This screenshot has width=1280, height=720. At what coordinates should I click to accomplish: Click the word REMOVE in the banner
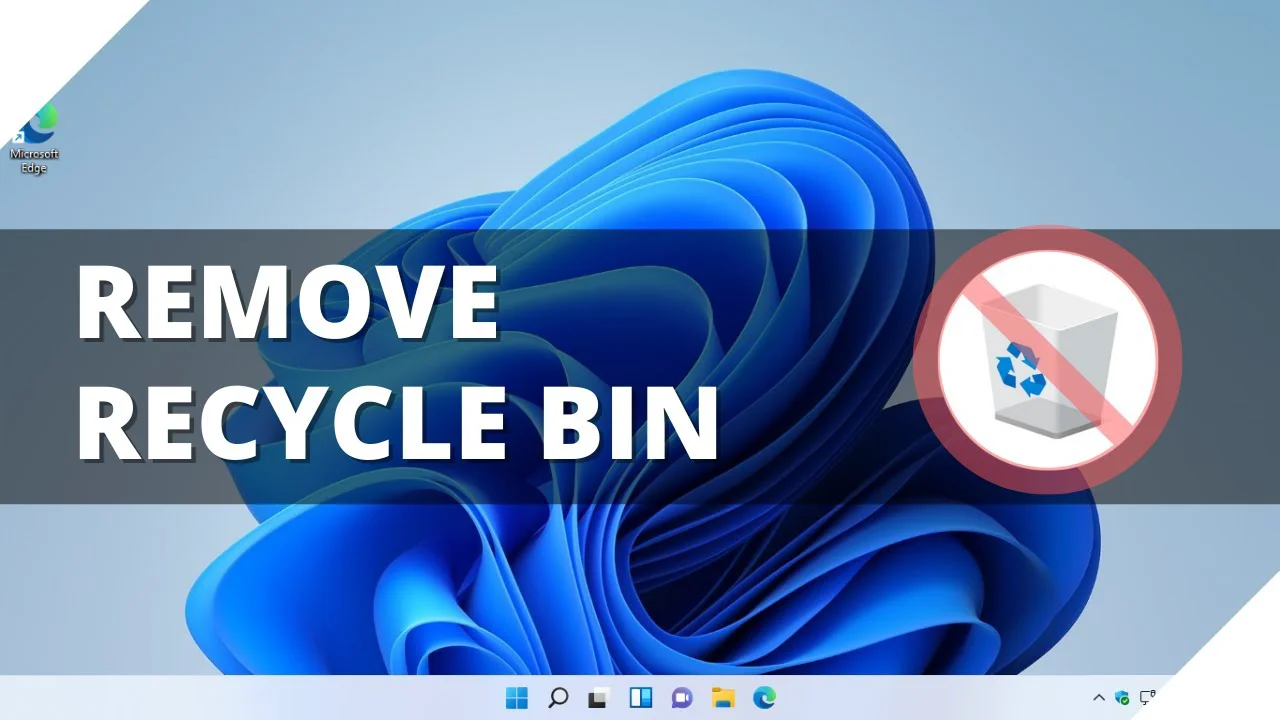(287, 304)
